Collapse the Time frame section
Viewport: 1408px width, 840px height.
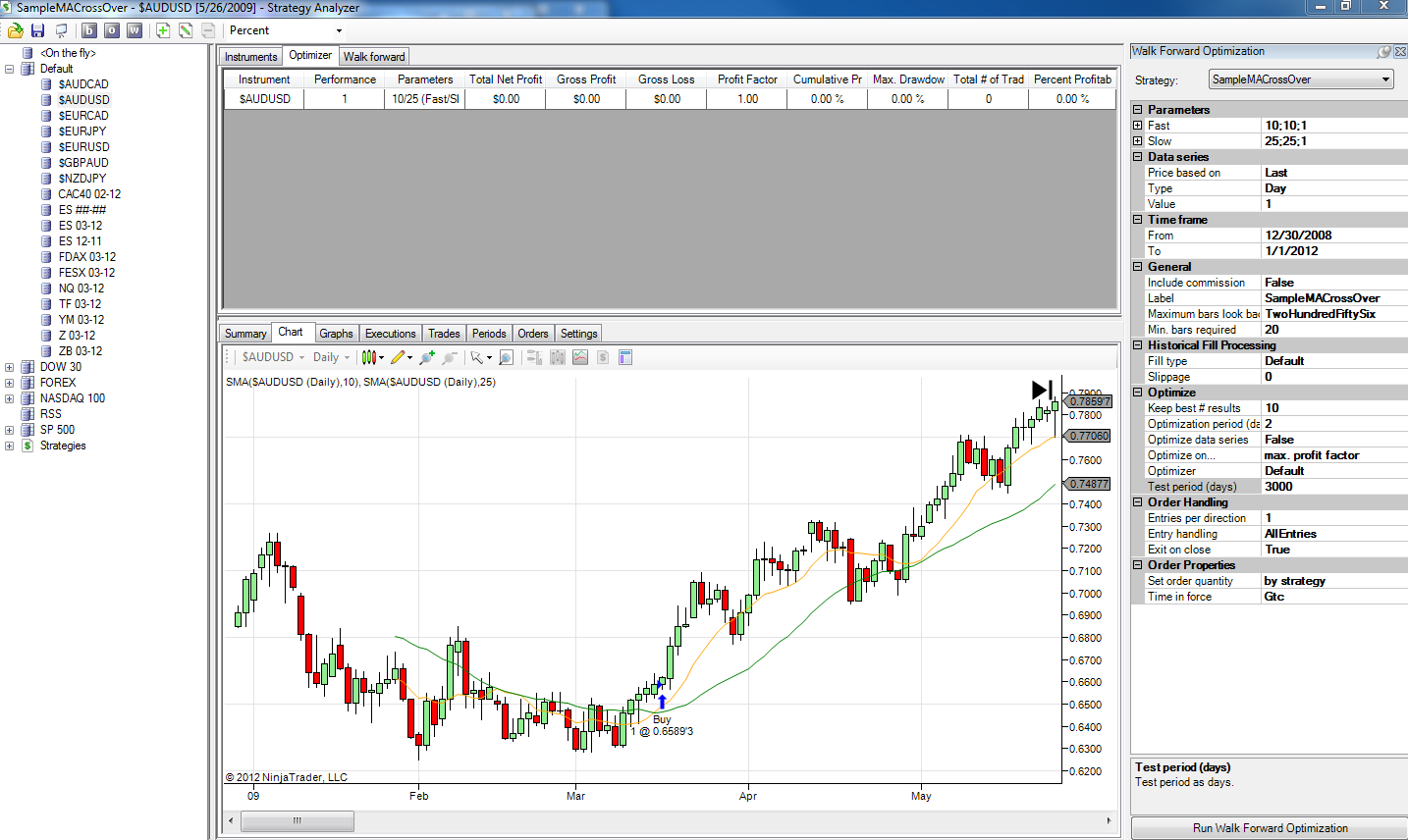[x=1138, y=220]
